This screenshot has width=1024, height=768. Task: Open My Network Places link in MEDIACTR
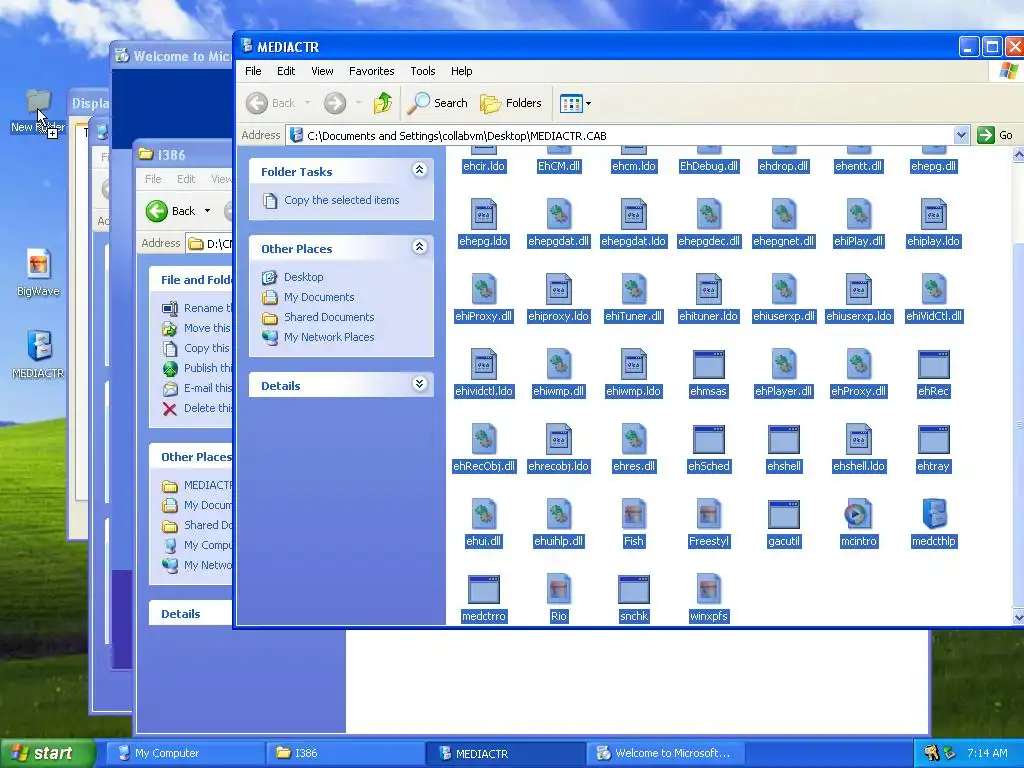[329, 337]
